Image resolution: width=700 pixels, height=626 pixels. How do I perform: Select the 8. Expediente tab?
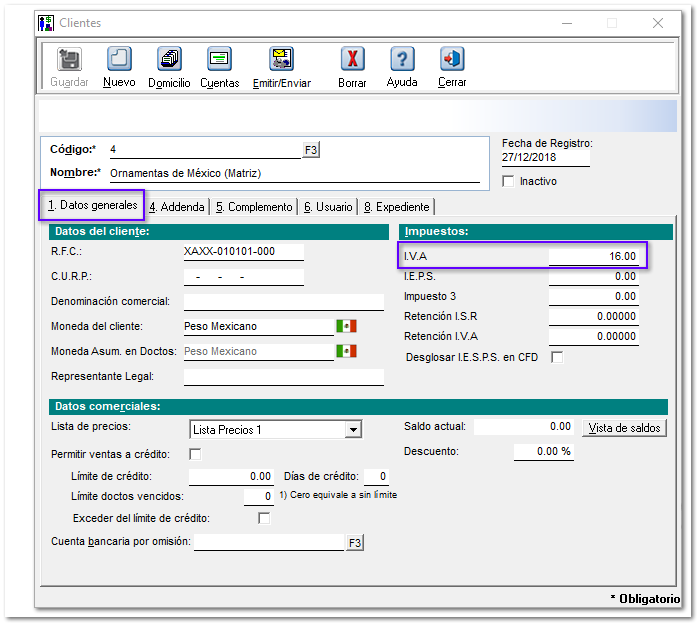click(396, 207)
